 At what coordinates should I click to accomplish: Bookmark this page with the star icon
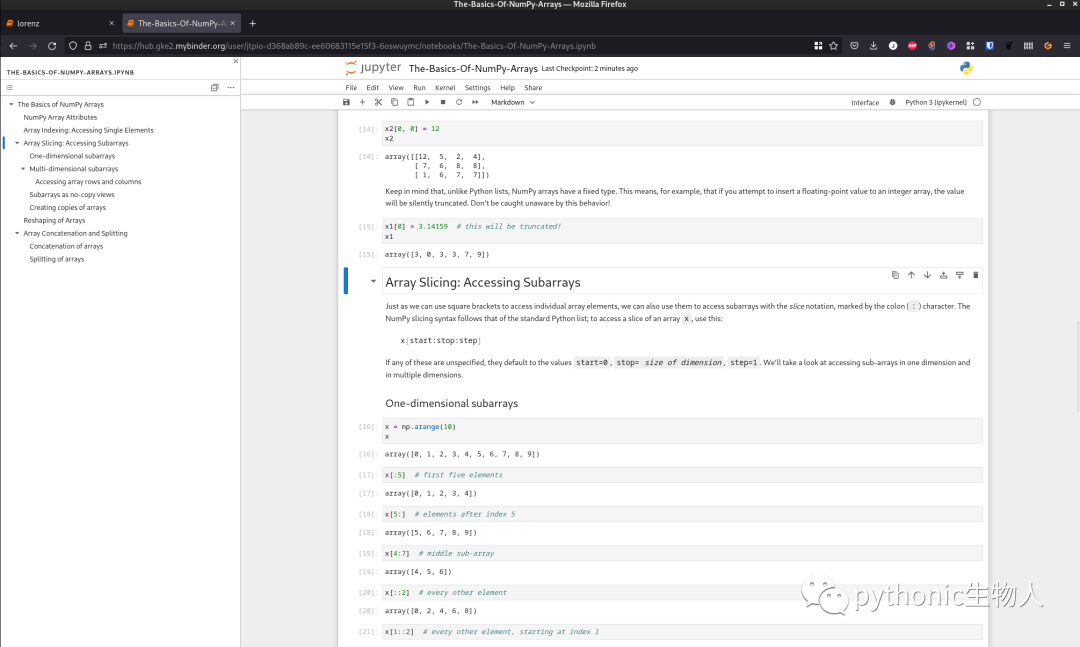(834, 45)
